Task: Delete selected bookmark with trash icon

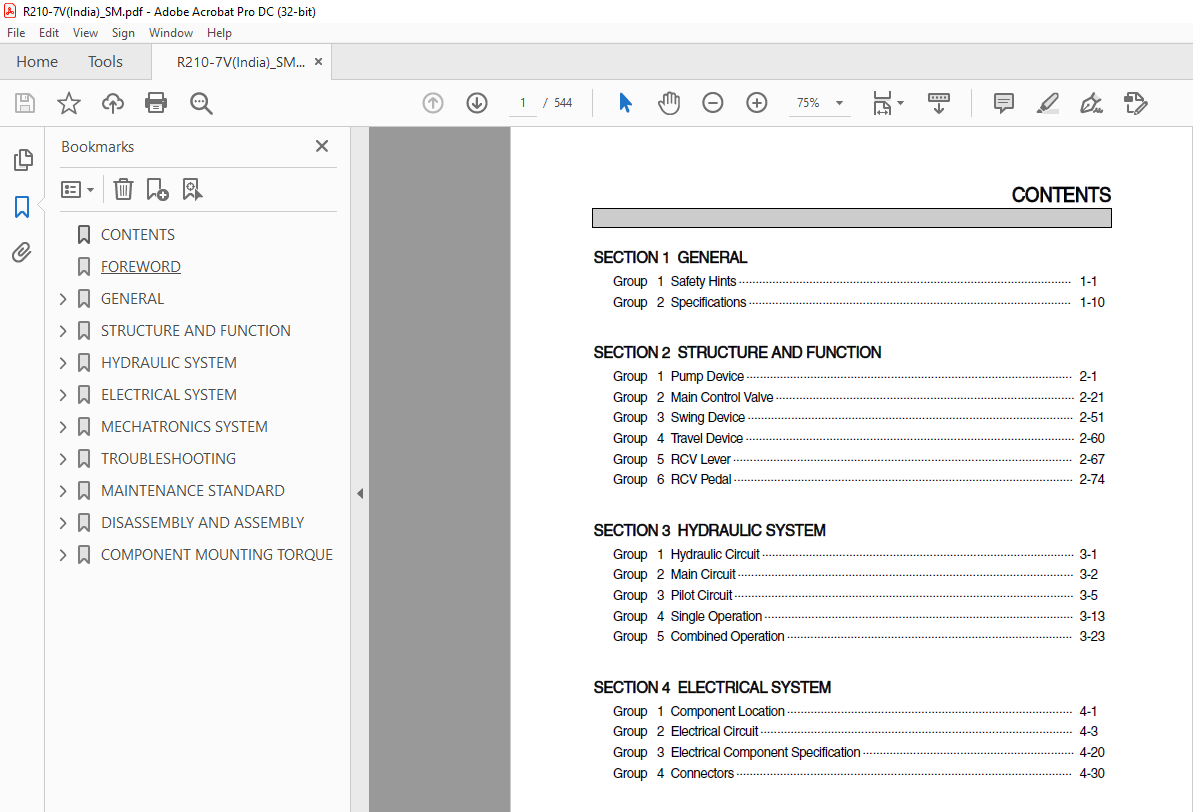Action: click(123, 189)
